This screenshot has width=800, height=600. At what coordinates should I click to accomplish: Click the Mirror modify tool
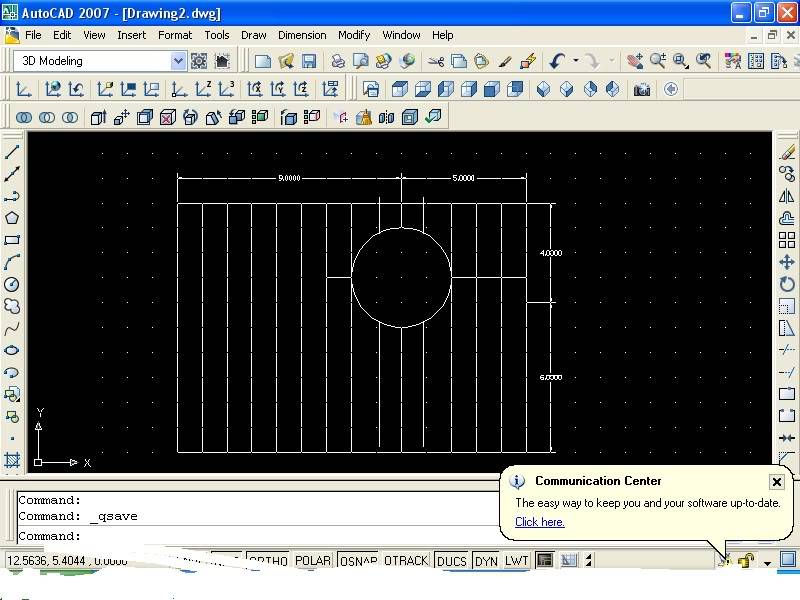point(787,196)
